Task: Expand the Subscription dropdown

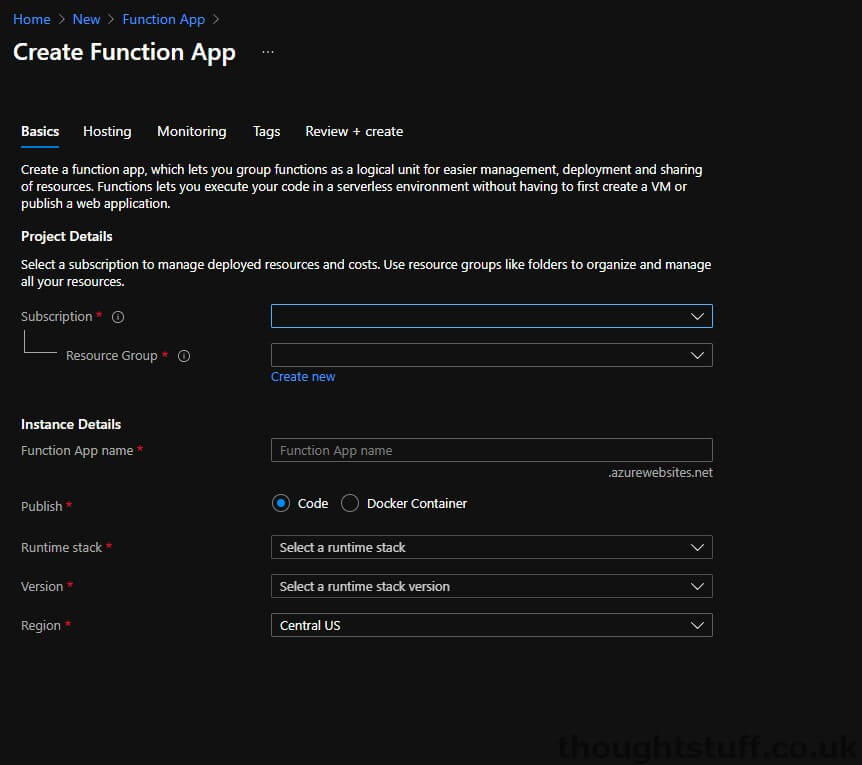Action: [x=491, y=316]
